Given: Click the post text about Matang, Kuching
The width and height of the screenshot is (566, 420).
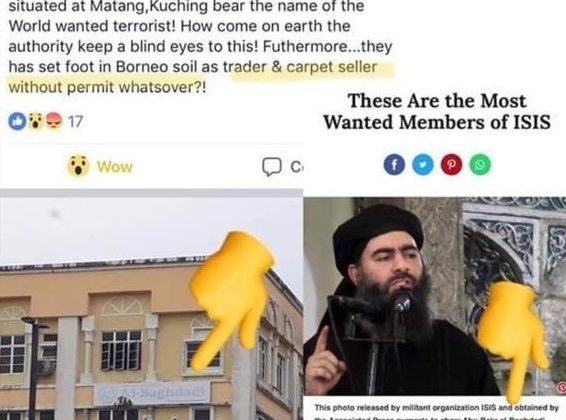Looking at the screenshot, I should point(200,47).
